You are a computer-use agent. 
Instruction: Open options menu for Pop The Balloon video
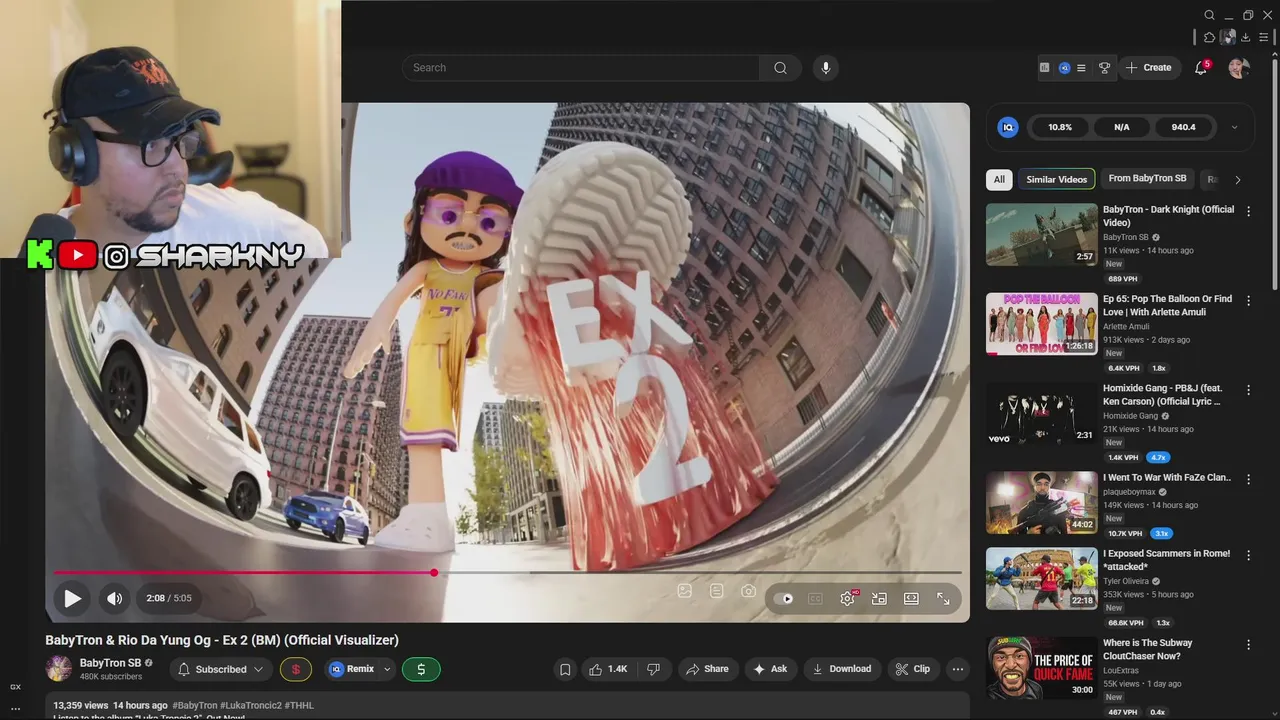coord(1248,300)
